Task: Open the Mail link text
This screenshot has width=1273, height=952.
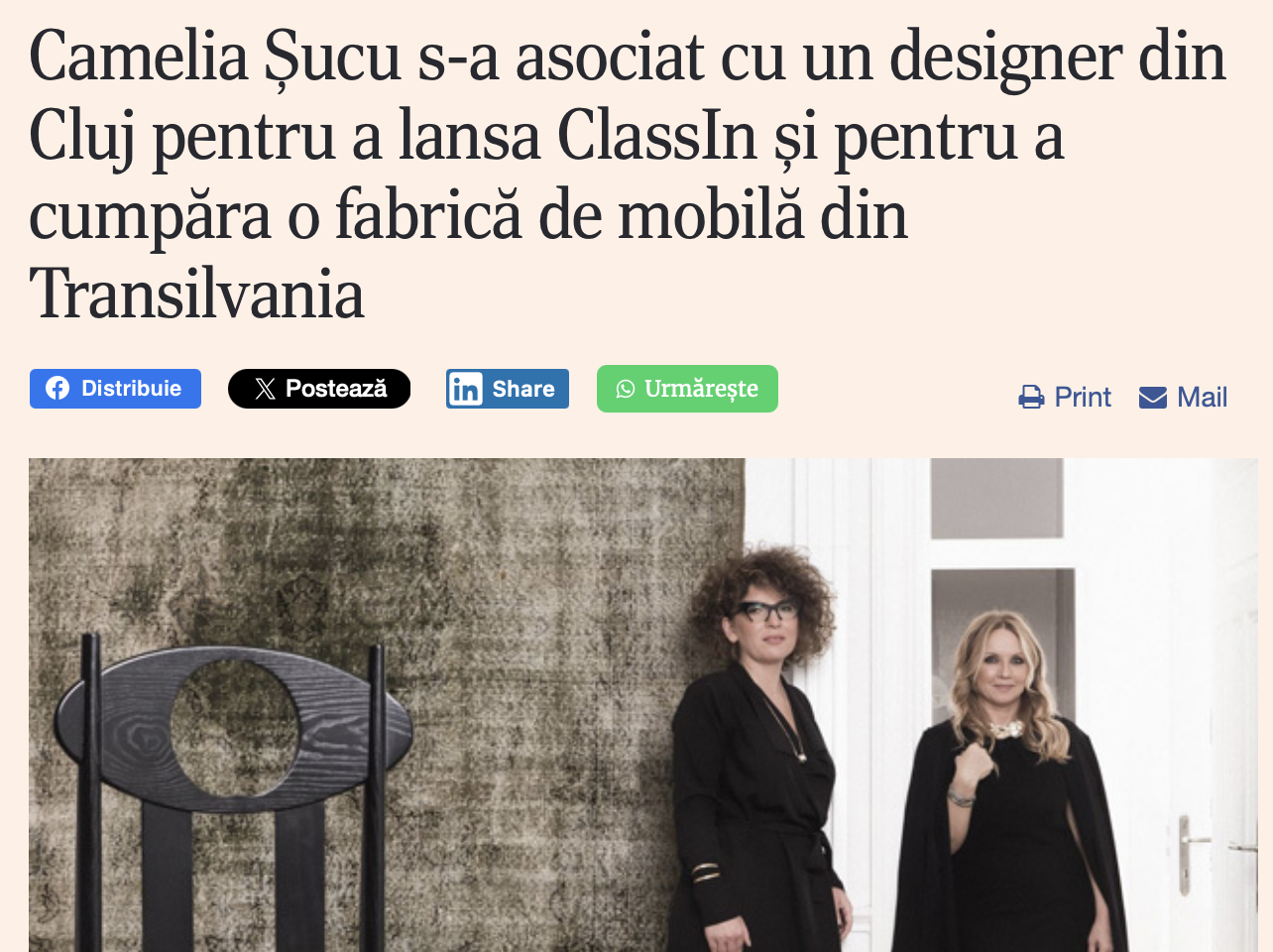Action: coord(1203,398)
